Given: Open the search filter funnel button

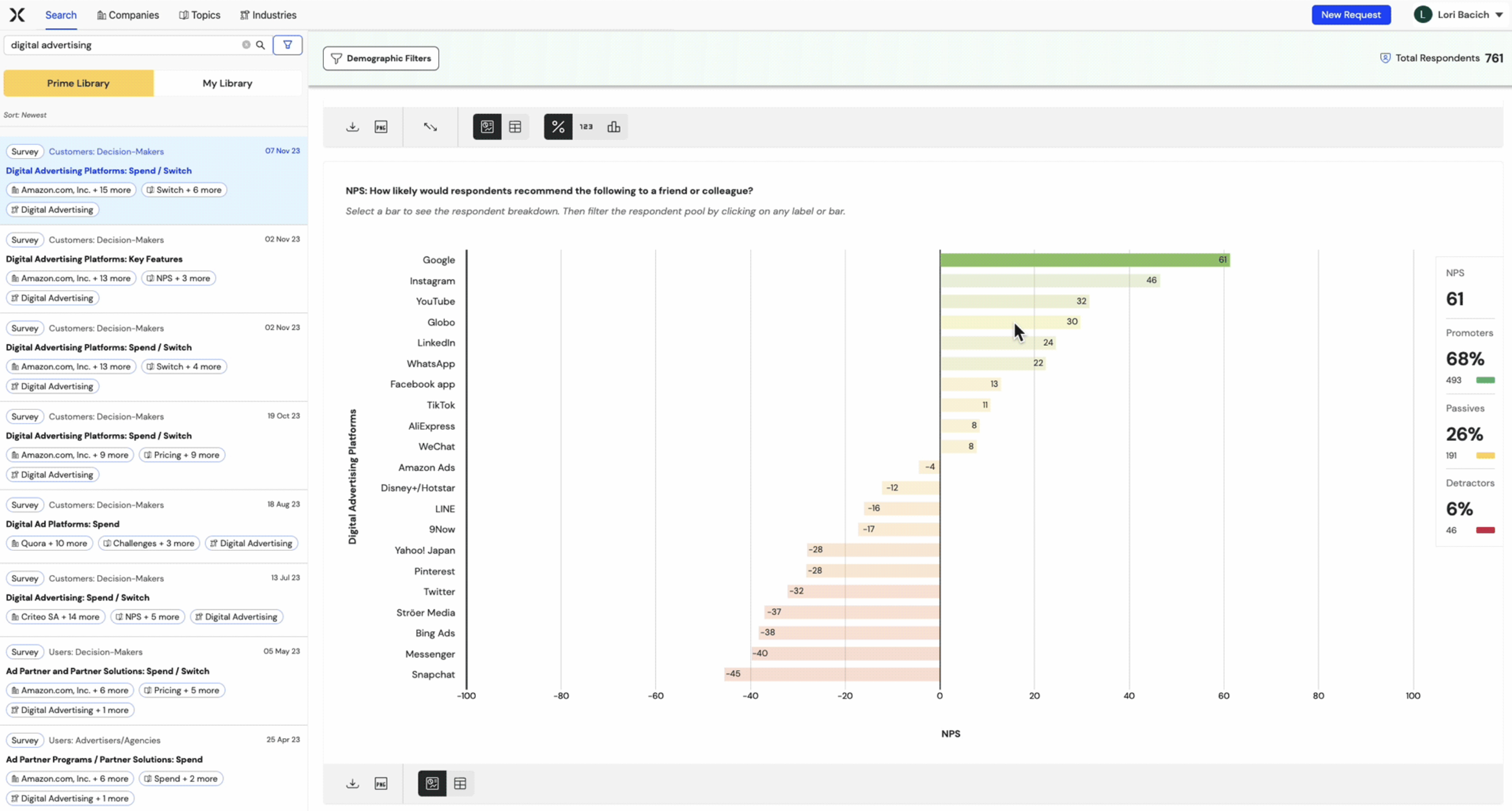Looking at the screenshot, I should 287,45.
